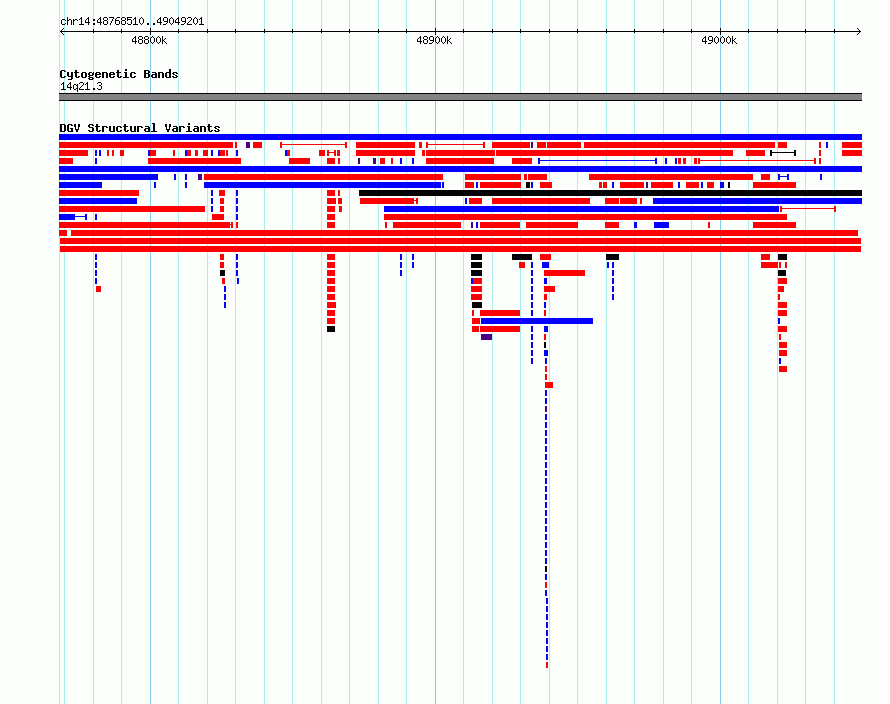Viewport: 890px width, 704px height.
Task: Click the 14q21.3 band label
Action: coord(81,86)
